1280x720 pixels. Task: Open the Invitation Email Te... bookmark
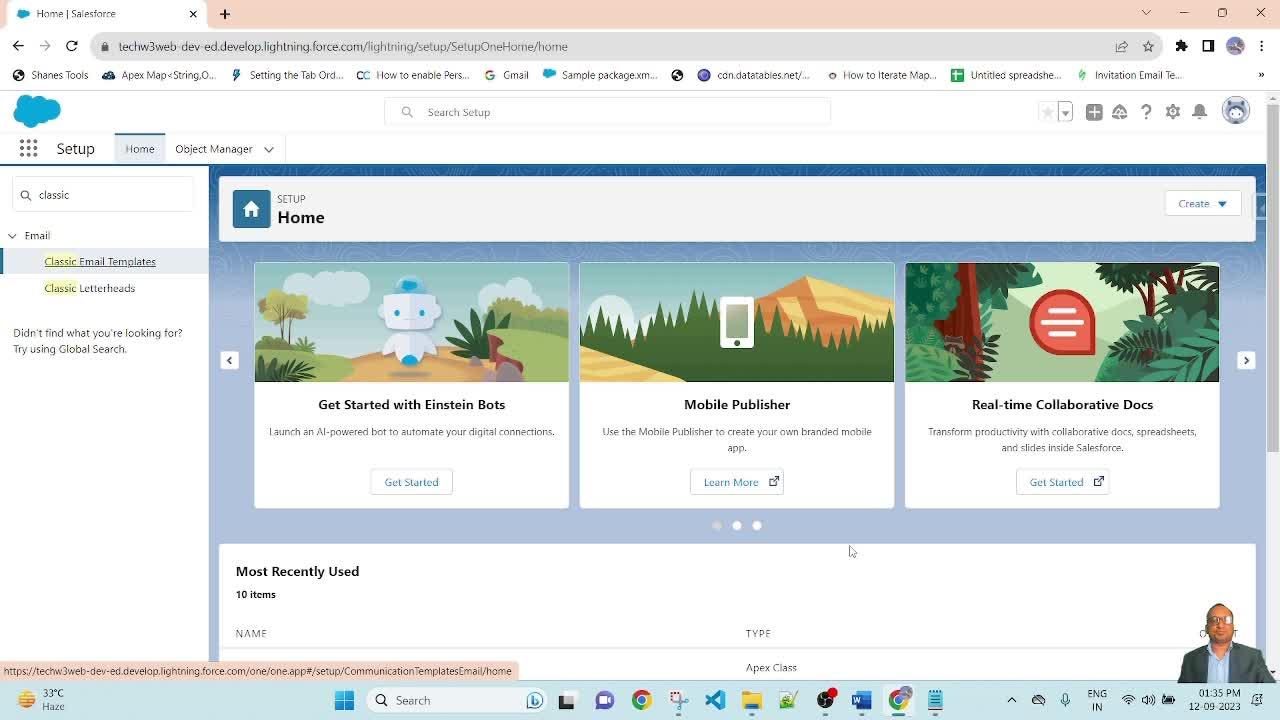1129,75
